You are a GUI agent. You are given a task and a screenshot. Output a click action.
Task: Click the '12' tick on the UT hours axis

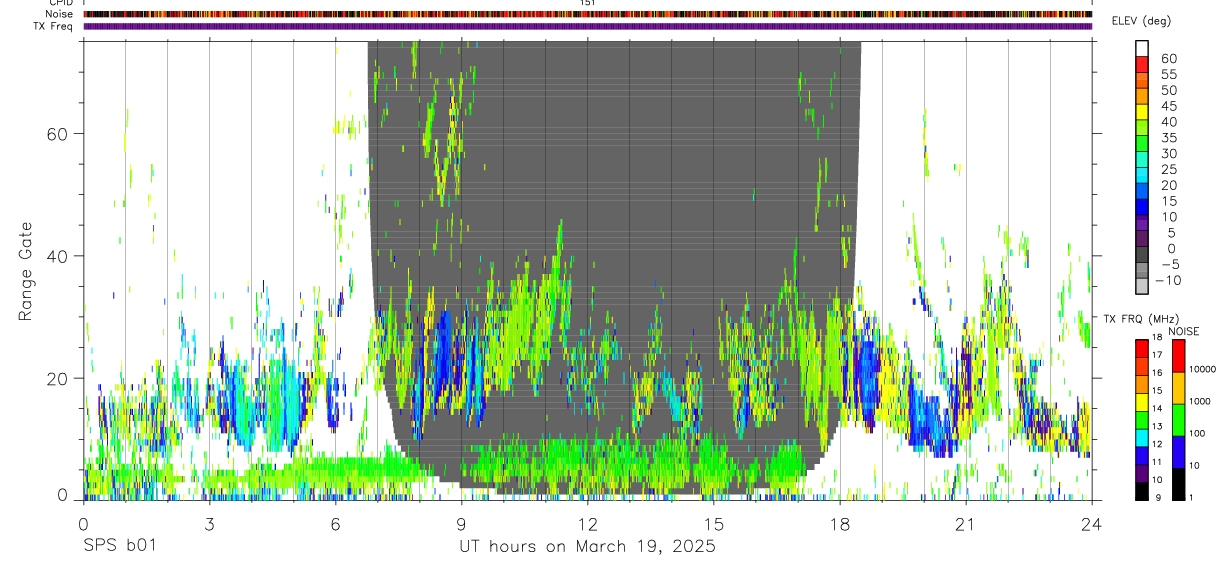tap(587, 523)
